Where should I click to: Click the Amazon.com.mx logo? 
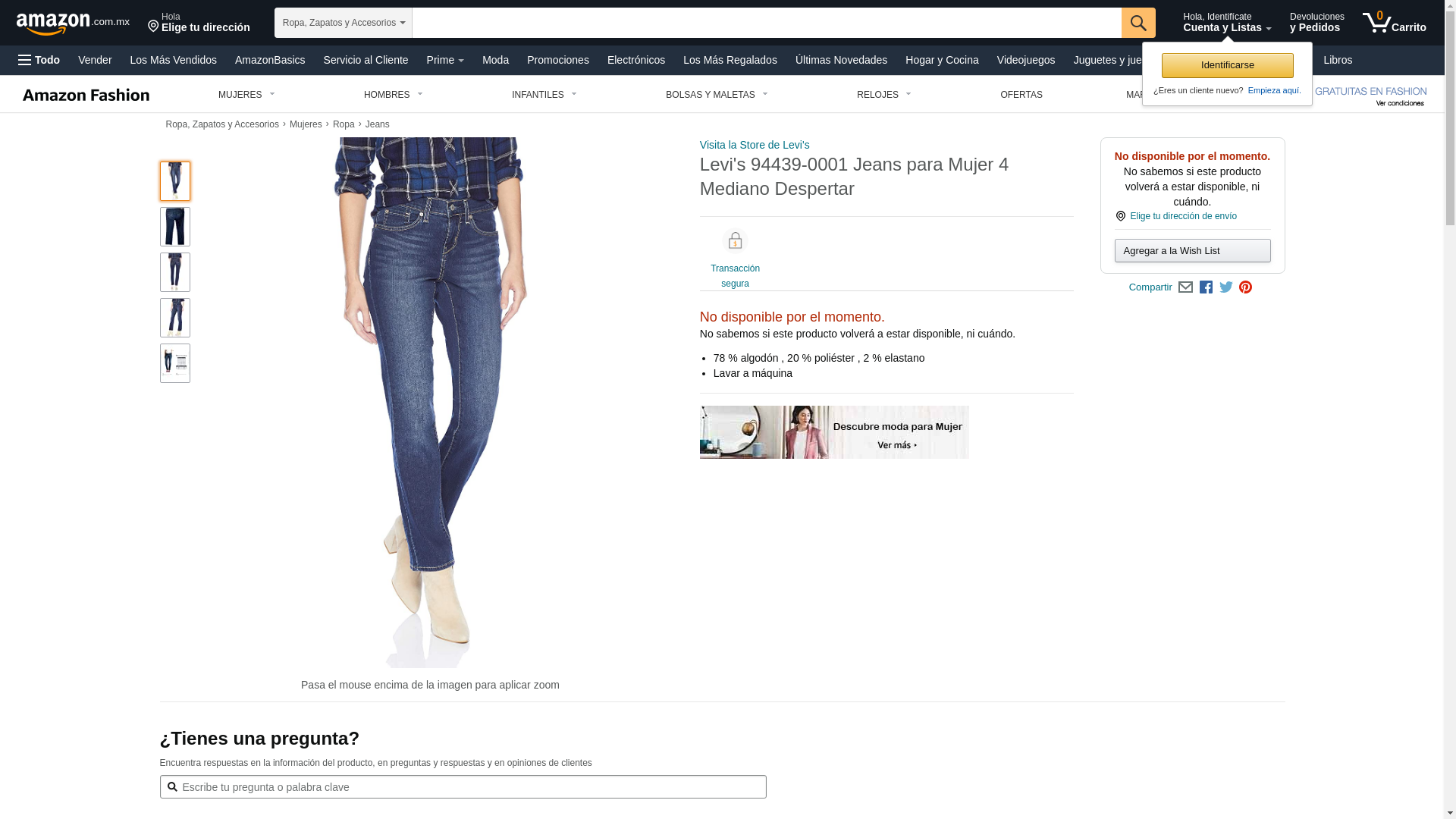[x=72, y=24]
